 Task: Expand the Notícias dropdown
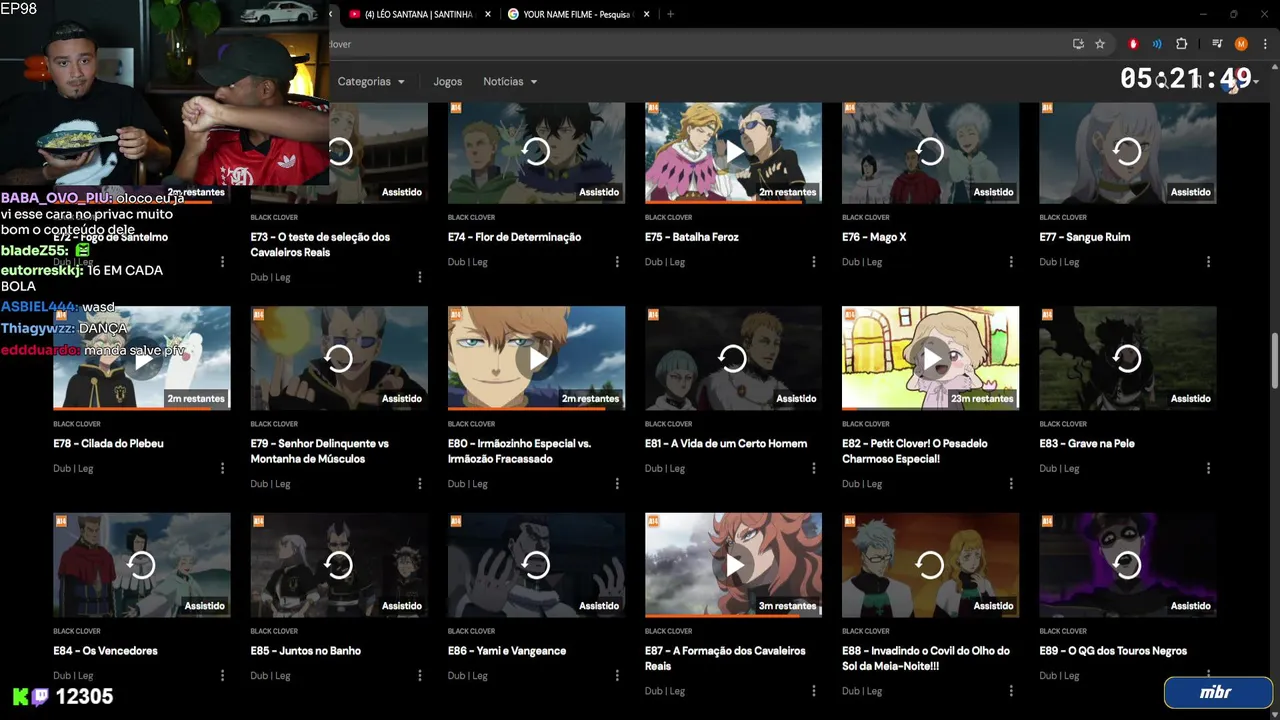(510, 82)
